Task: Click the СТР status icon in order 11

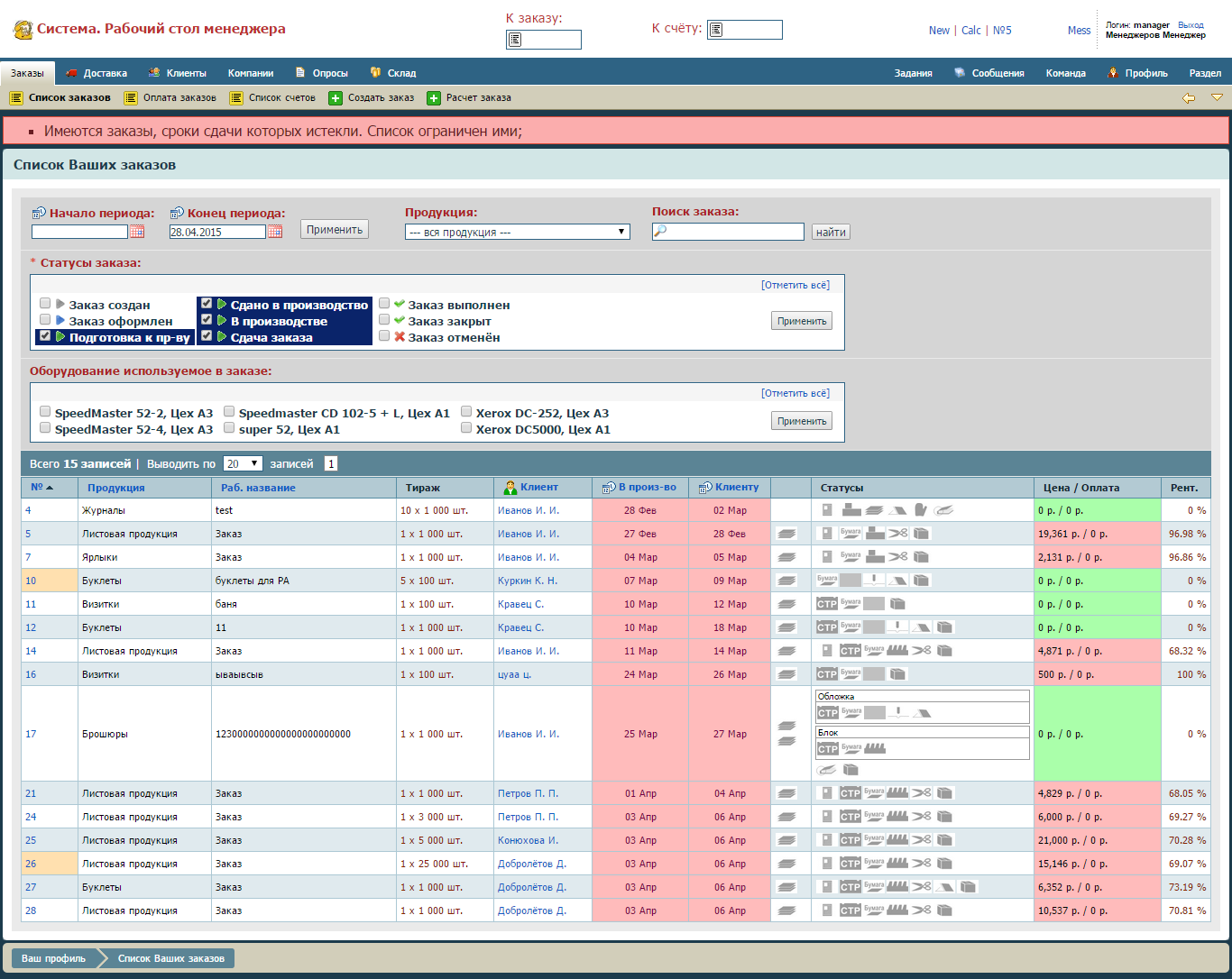Action: click(x=827, y=604)
